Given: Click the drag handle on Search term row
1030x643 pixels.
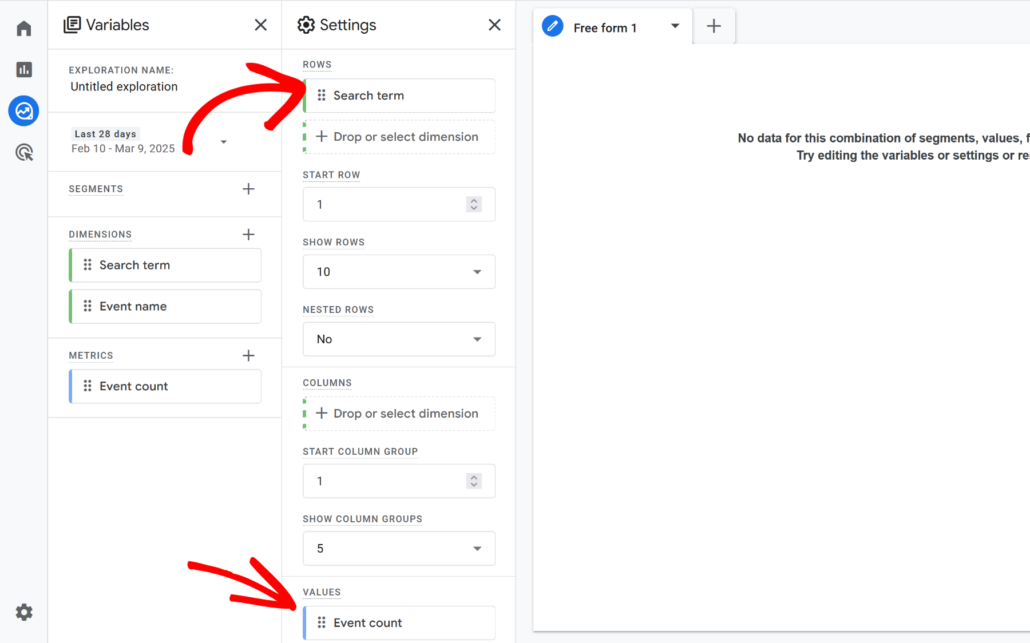Looking at the screenshot, I should (x=322, y=95).
